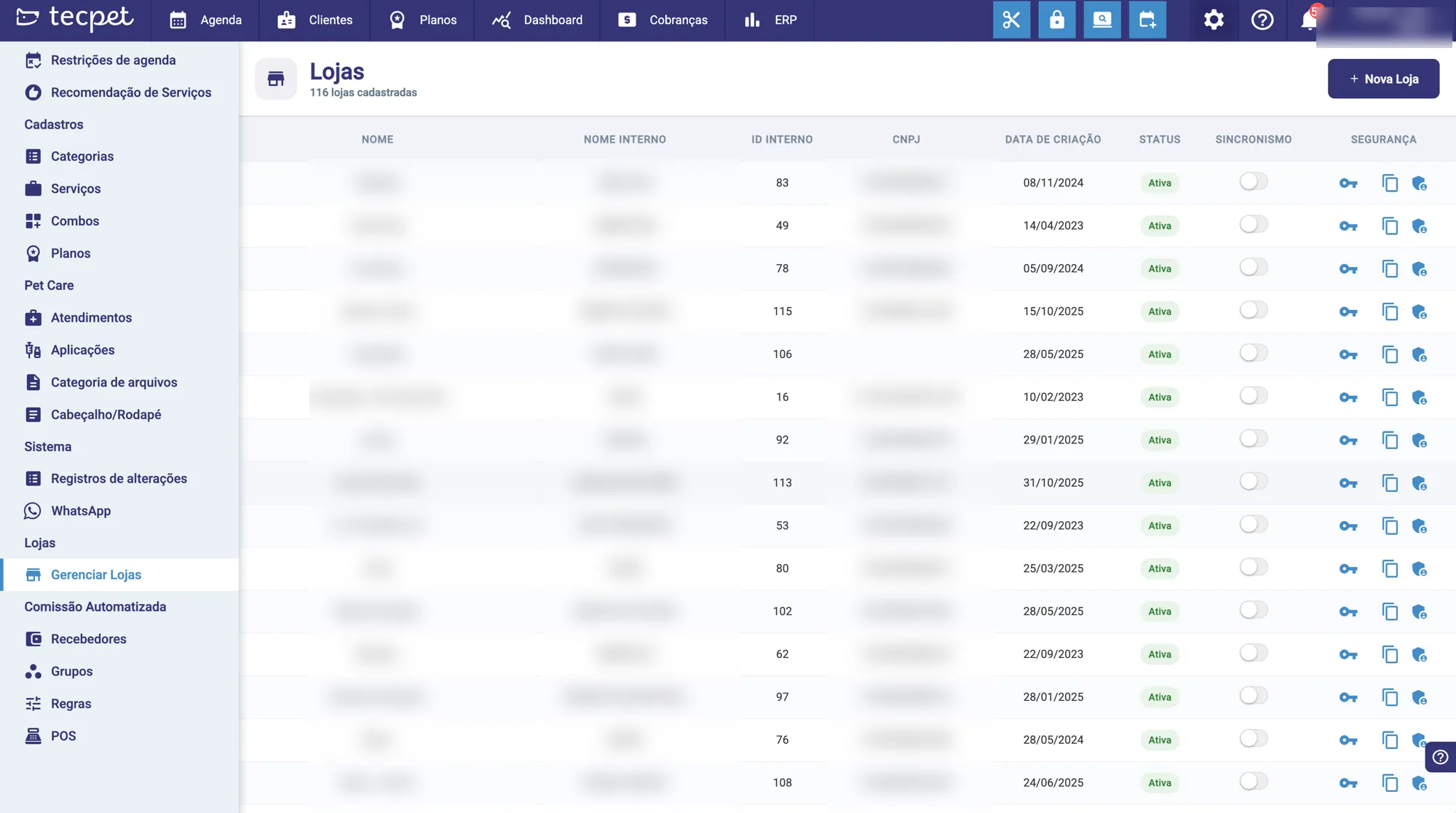The image size is (1456, 813).
Task: Select Registros de alterações in sidebar
Action: 119,479
